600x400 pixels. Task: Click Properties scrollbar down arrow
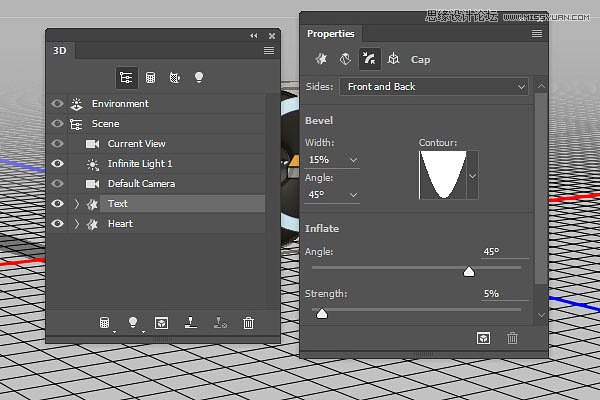click(541, 315)
